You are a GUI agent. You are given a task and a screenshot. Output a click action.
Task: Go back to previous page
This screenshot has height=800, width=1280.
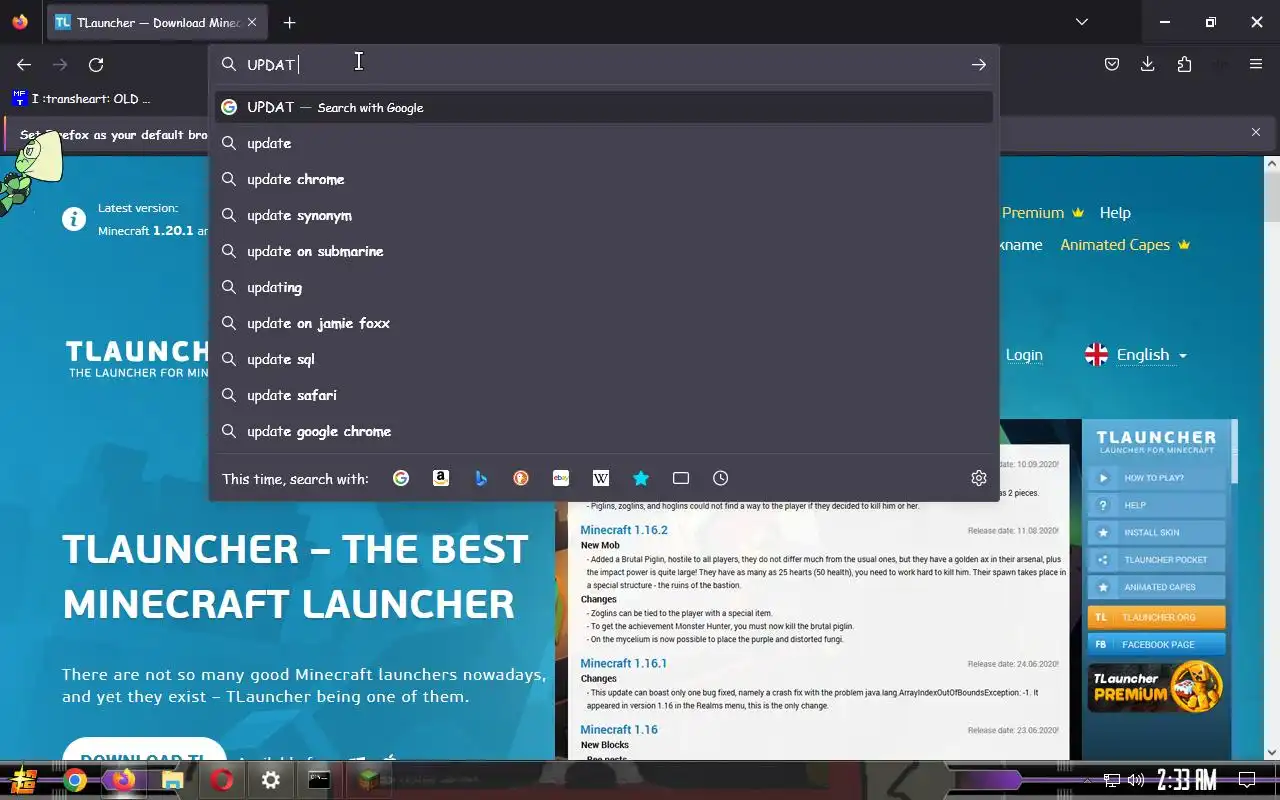point(24,64)
